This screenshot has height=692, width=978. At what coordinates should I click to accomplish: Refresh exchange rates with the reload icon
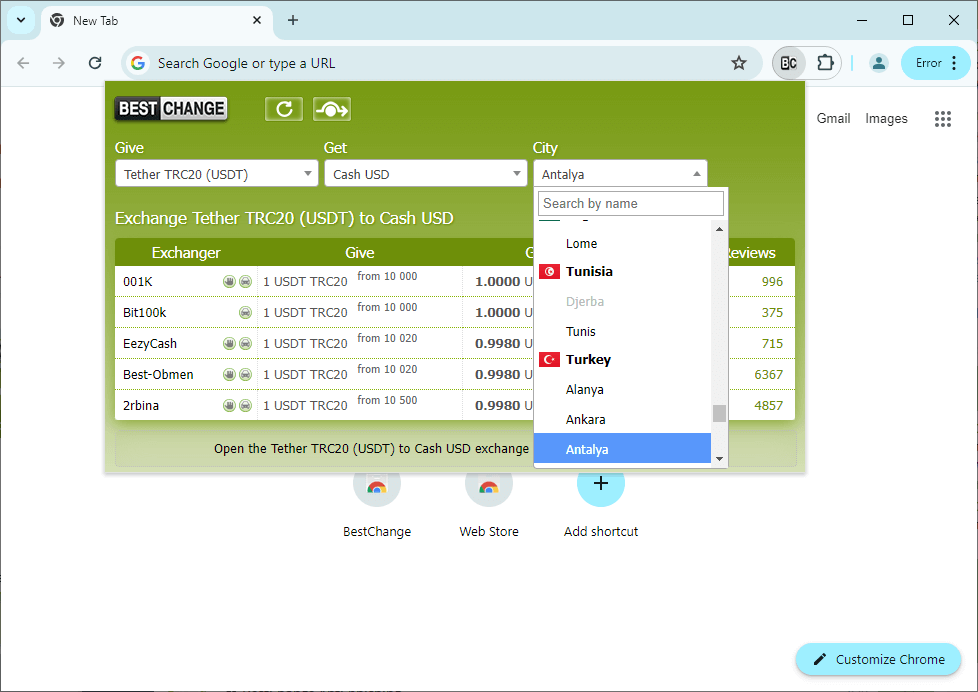tap(284, 109)
